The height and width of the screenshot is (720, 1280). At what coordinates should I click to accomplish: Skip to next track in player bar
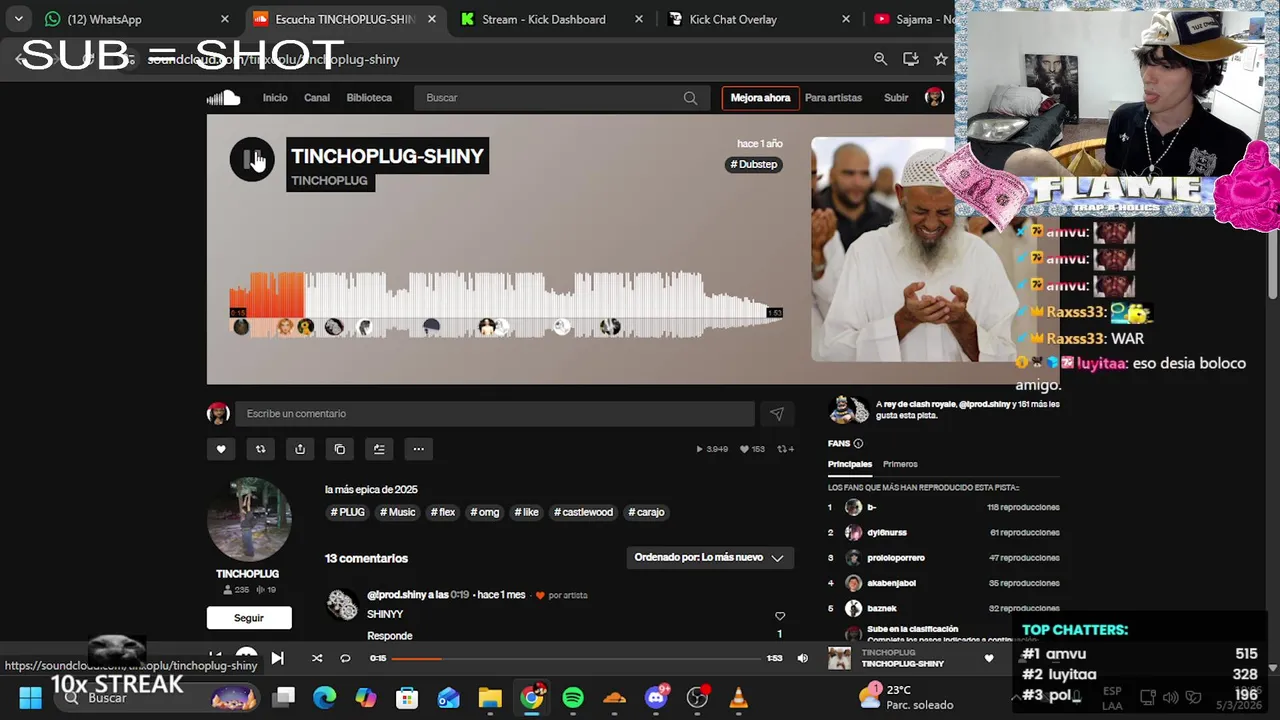click(x=277, y=658)
